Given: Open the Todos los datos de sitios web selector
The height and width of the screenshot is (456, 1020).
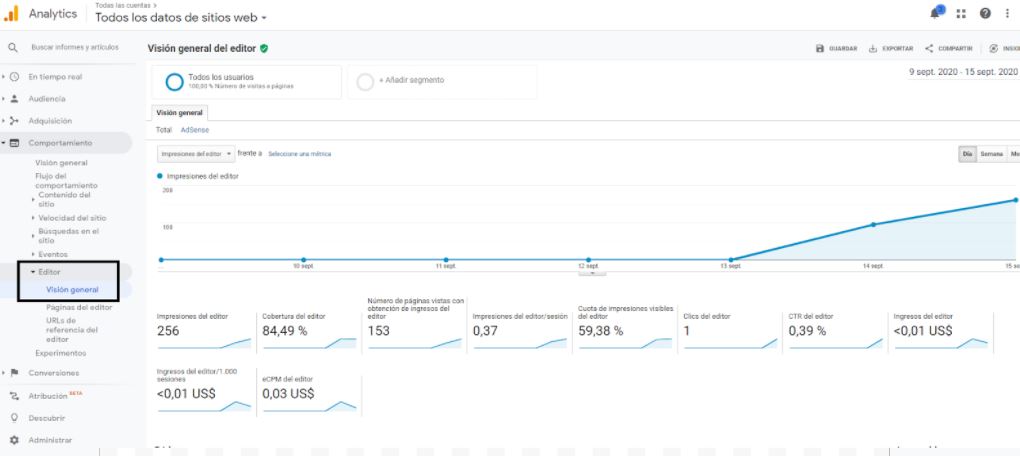Looking at the screenshot, I should click(x=181, y=18).
